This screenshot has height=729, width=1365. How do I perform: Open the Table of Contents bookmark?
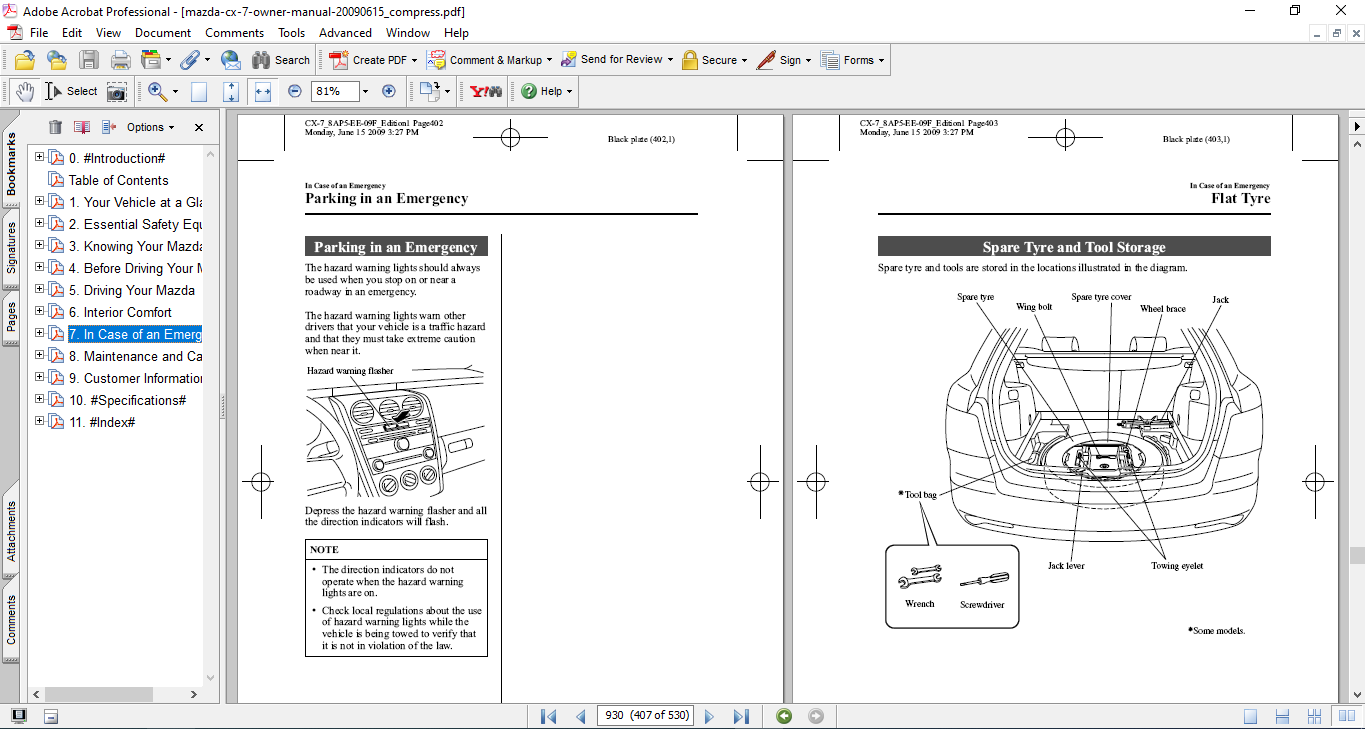pyautogui.click(x=118, y=180)
